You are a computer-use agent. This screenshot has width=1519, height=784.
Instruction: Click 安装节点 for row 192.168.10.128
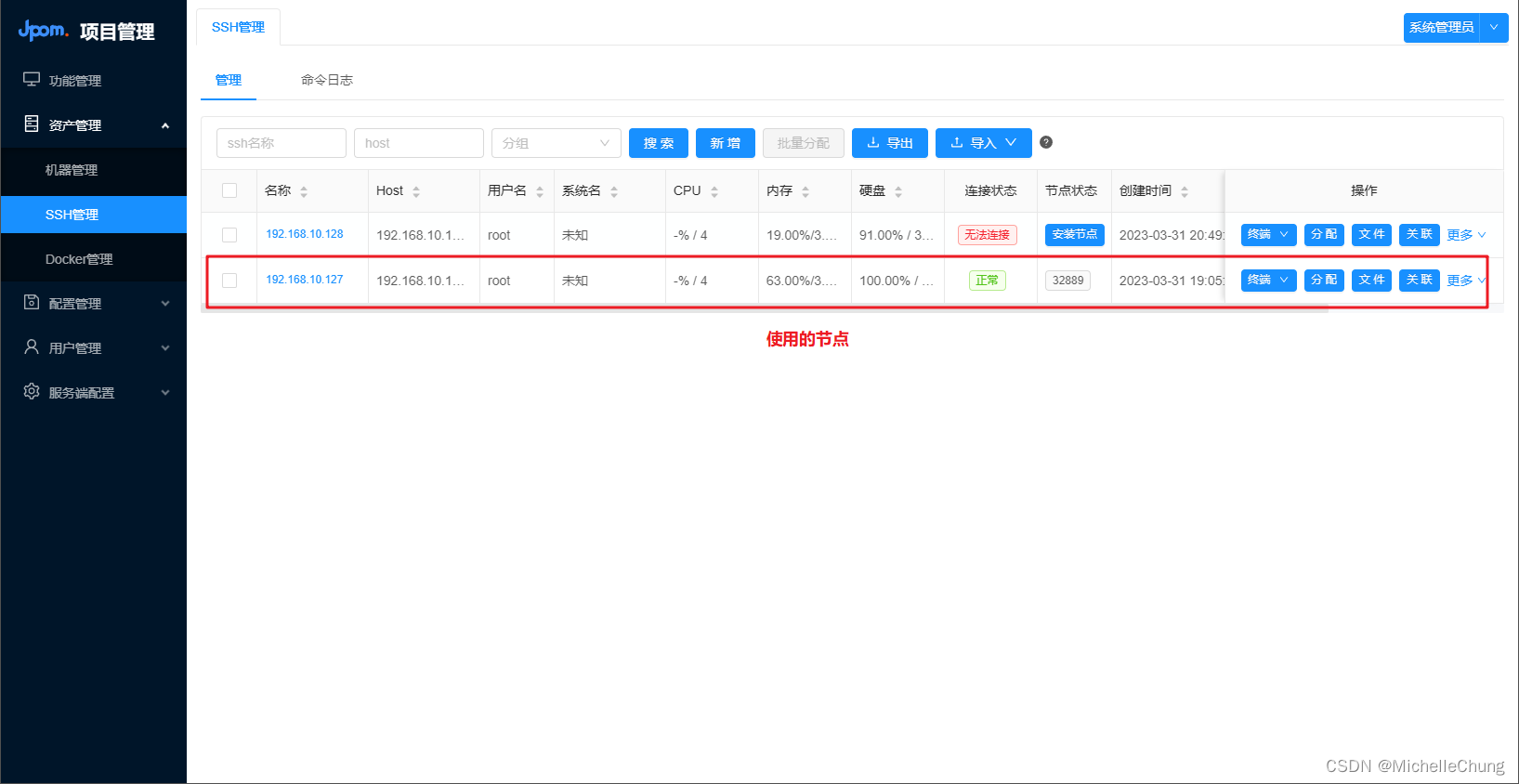point(1075,235)
